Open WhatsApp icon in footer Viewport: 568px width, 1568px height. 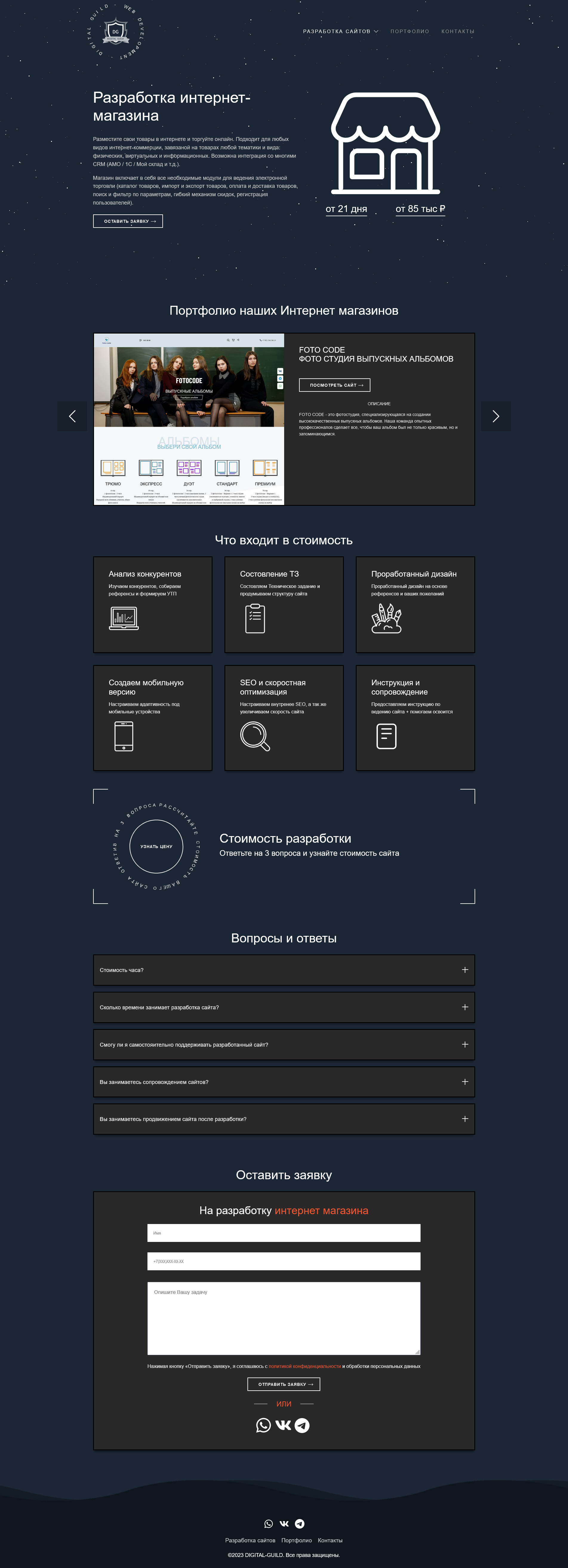click(x=269, y=1524)
